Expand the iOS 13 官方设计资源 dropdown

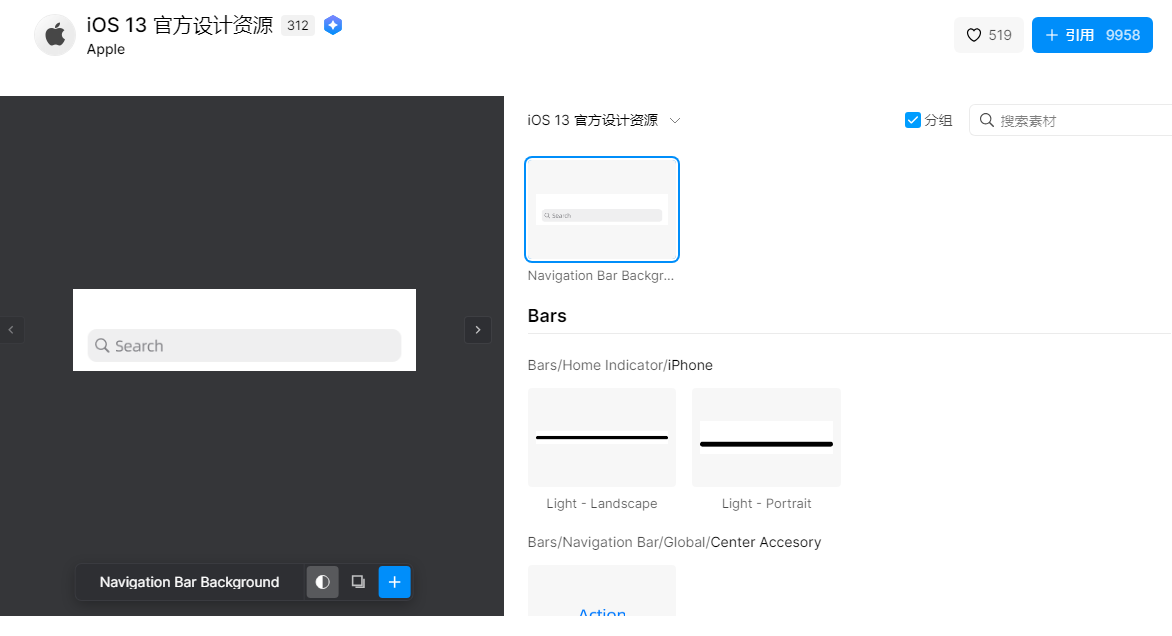(604, 120)
